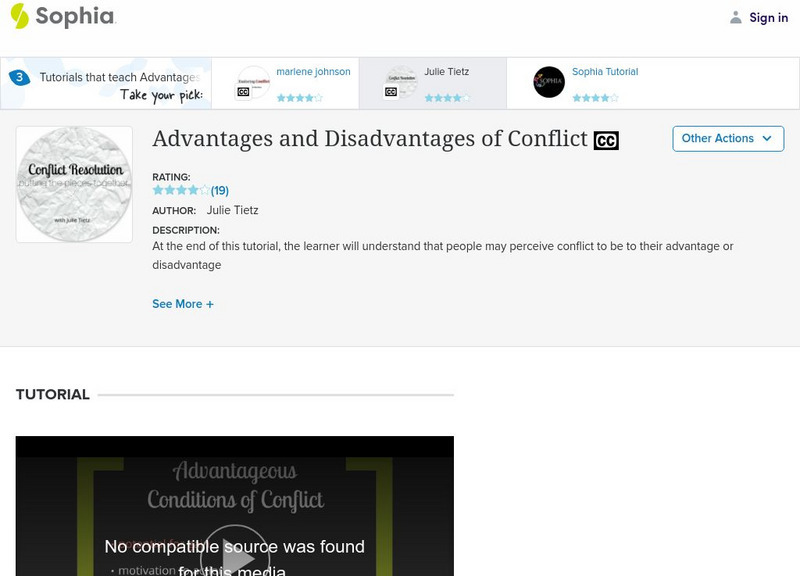The image size is (800, 576).
Task: Click the fourth star under Sophia Tutorial
Action: pyautogui.click(x=604, y=99)
